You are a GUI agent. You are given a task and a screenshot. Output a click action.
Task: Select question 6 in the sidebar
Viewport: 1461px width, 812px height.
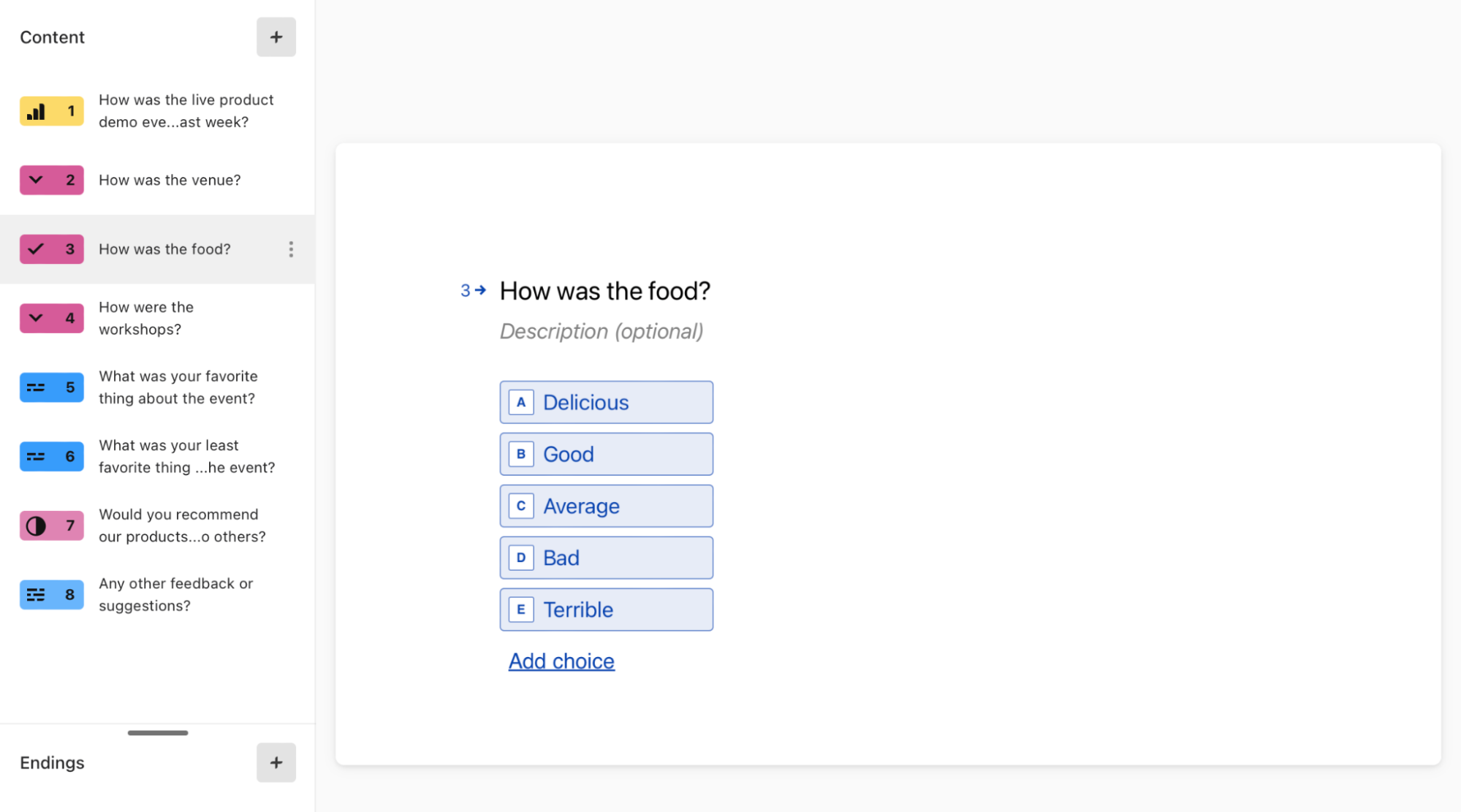click(157, 456)
